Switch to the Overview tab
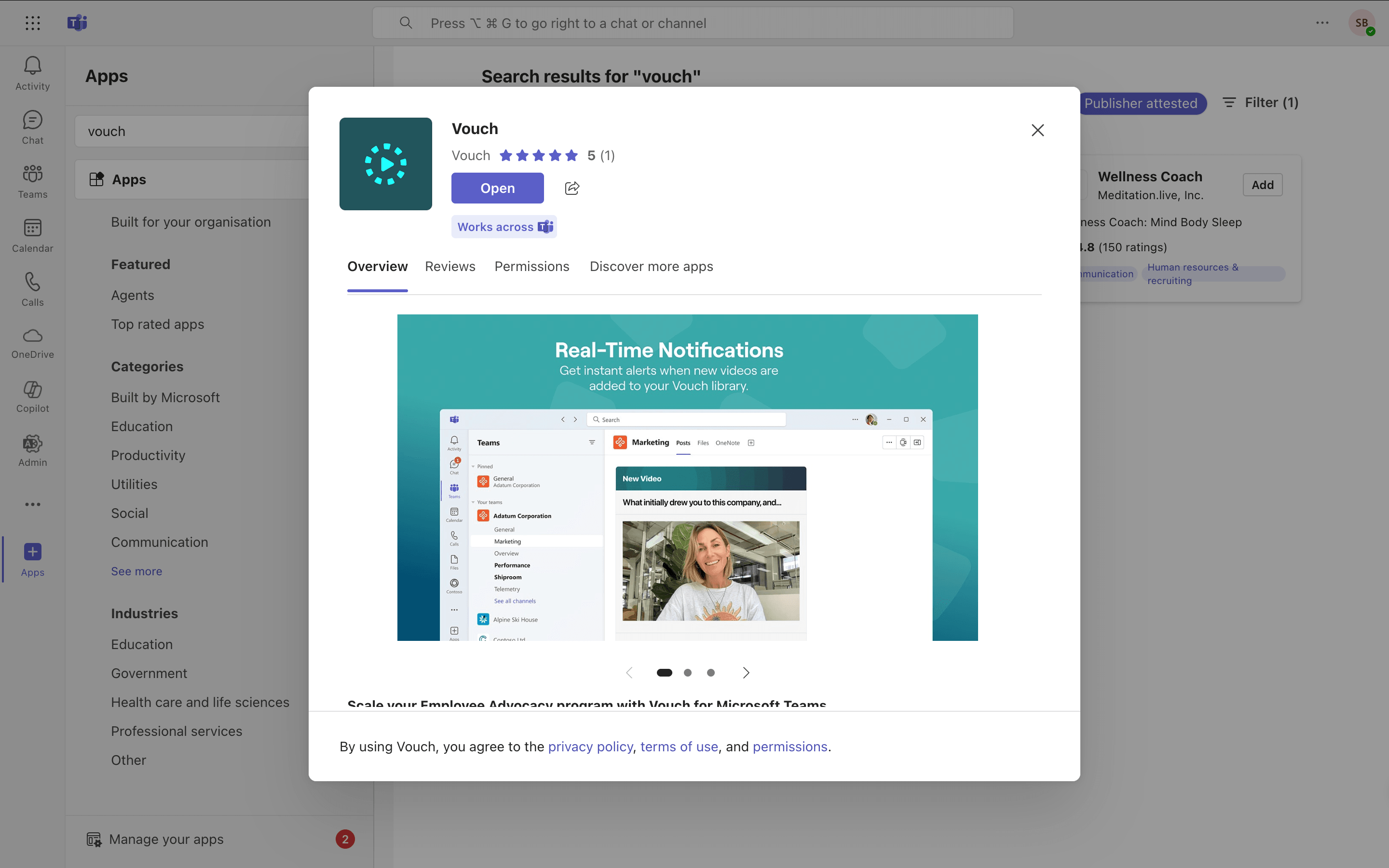 click(x=378, y=266)
